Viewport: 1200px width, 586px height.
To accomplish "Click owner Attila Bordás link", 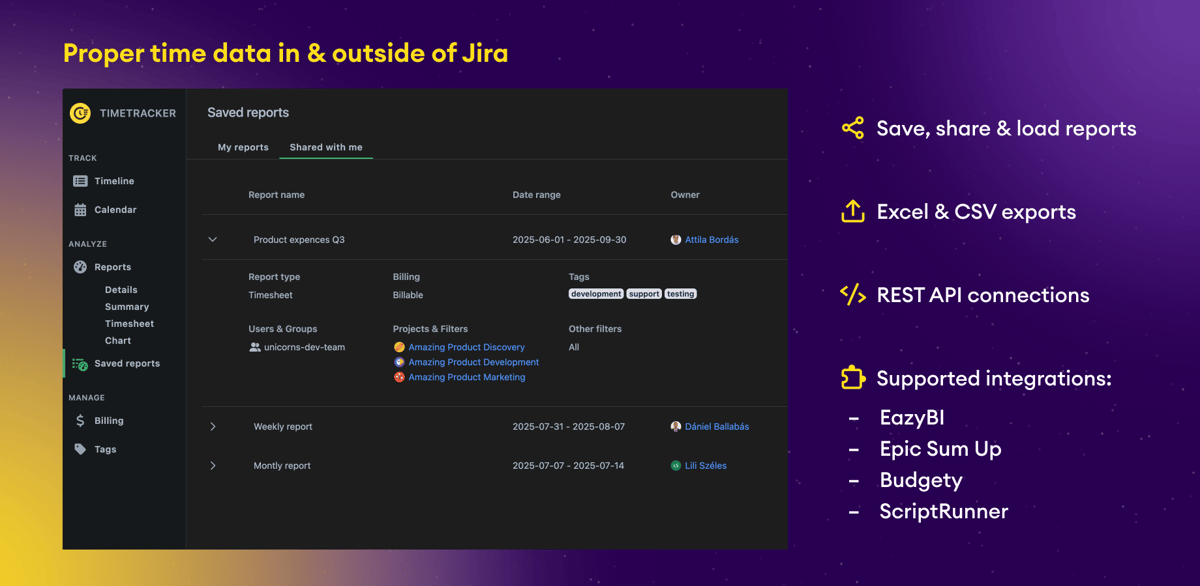I will point(711,240).
